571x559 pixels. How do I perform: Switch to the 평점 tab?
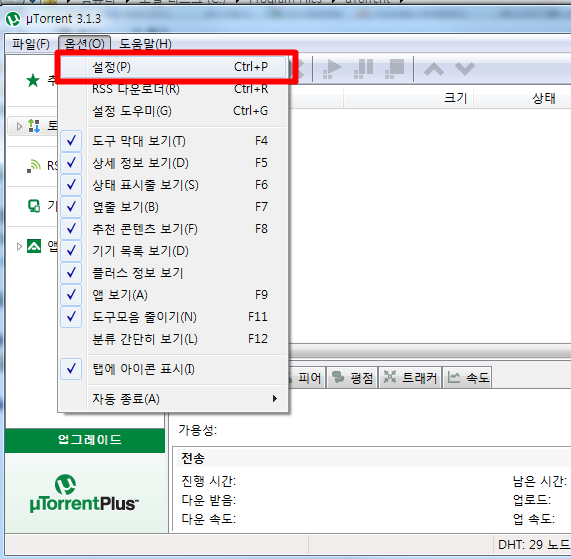click(x=352, y=378)
